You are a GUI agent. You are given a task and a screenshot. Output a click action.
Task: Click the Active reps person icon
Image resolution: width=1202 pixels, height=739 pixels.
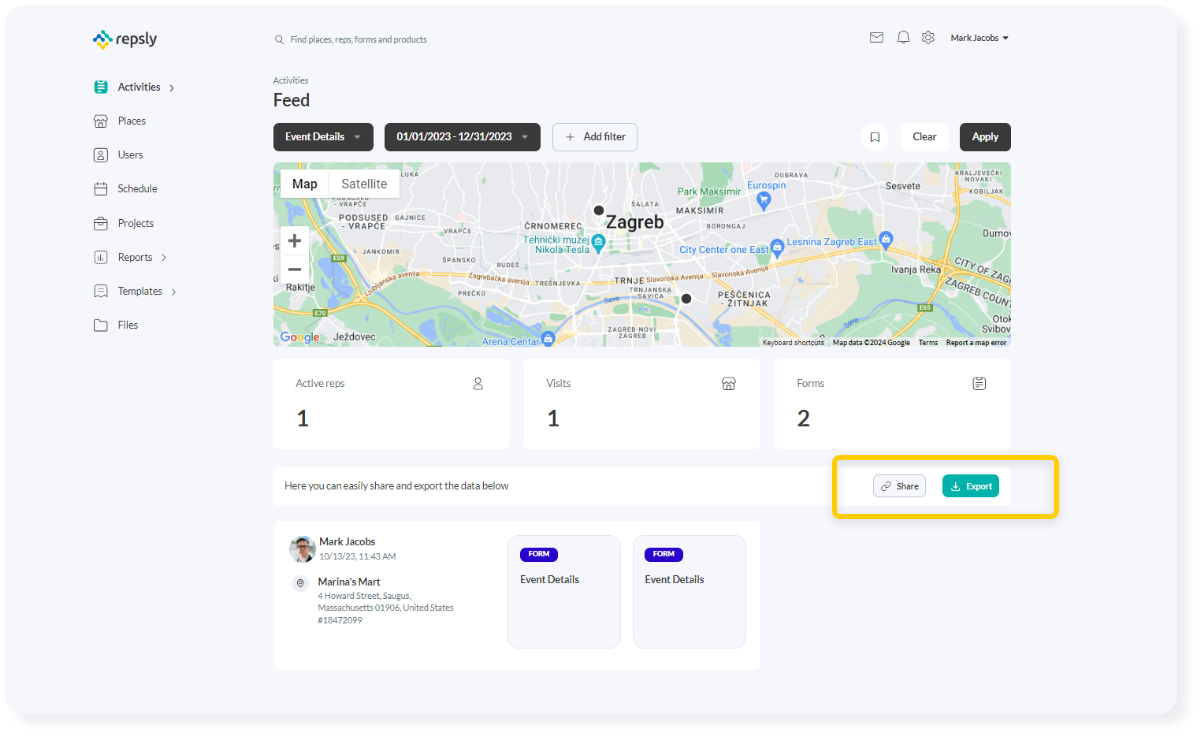[478, 383]
